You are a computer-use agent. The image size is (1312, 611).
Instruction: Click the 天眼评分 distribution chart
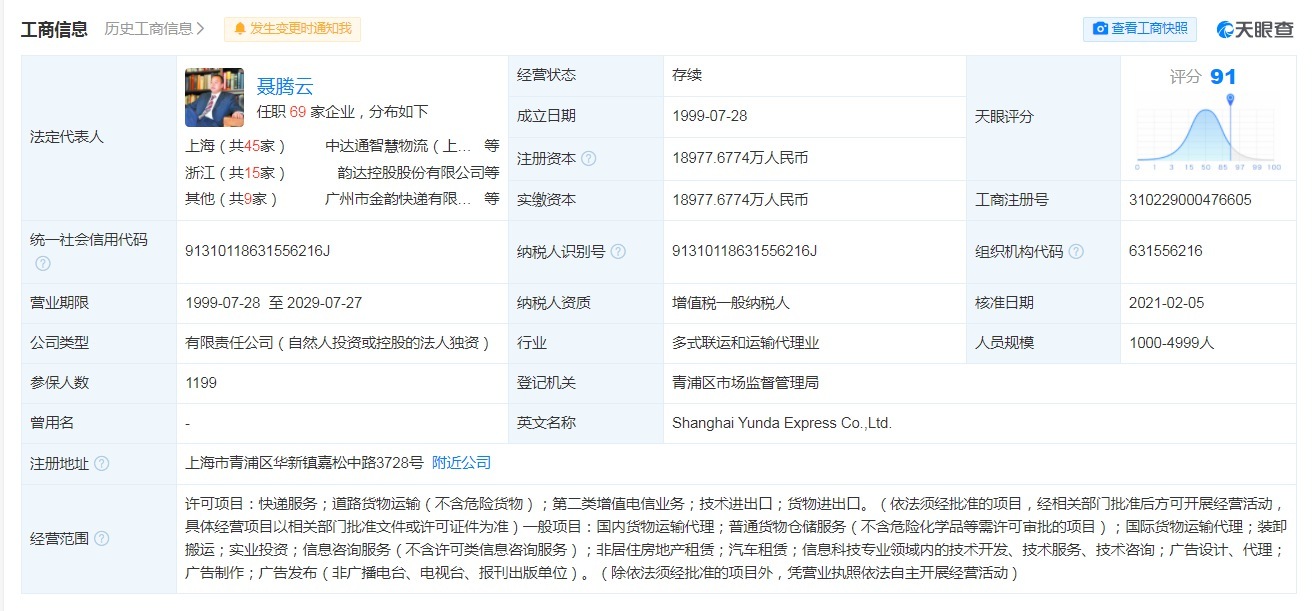point(1208,133)
